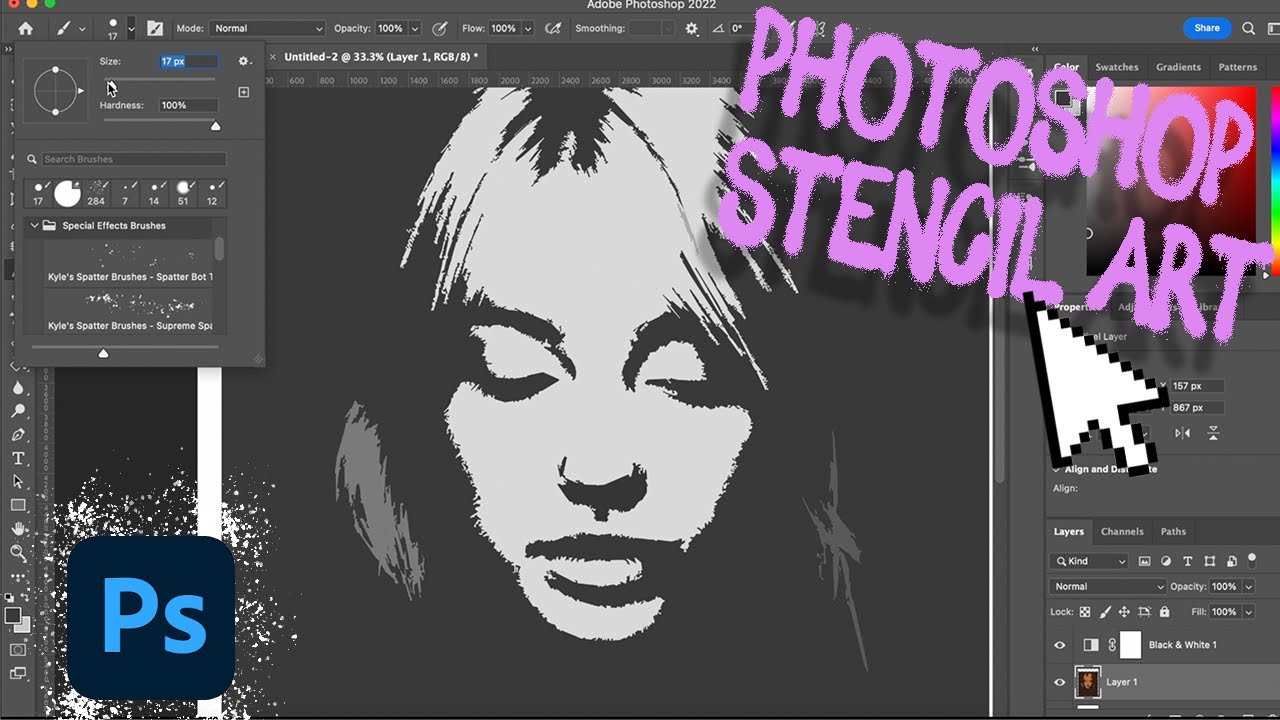The width and height of the screenshot is (1280, 720).
Task: Lock all layer attributes padlock
Action: [x=1164, y=612]
